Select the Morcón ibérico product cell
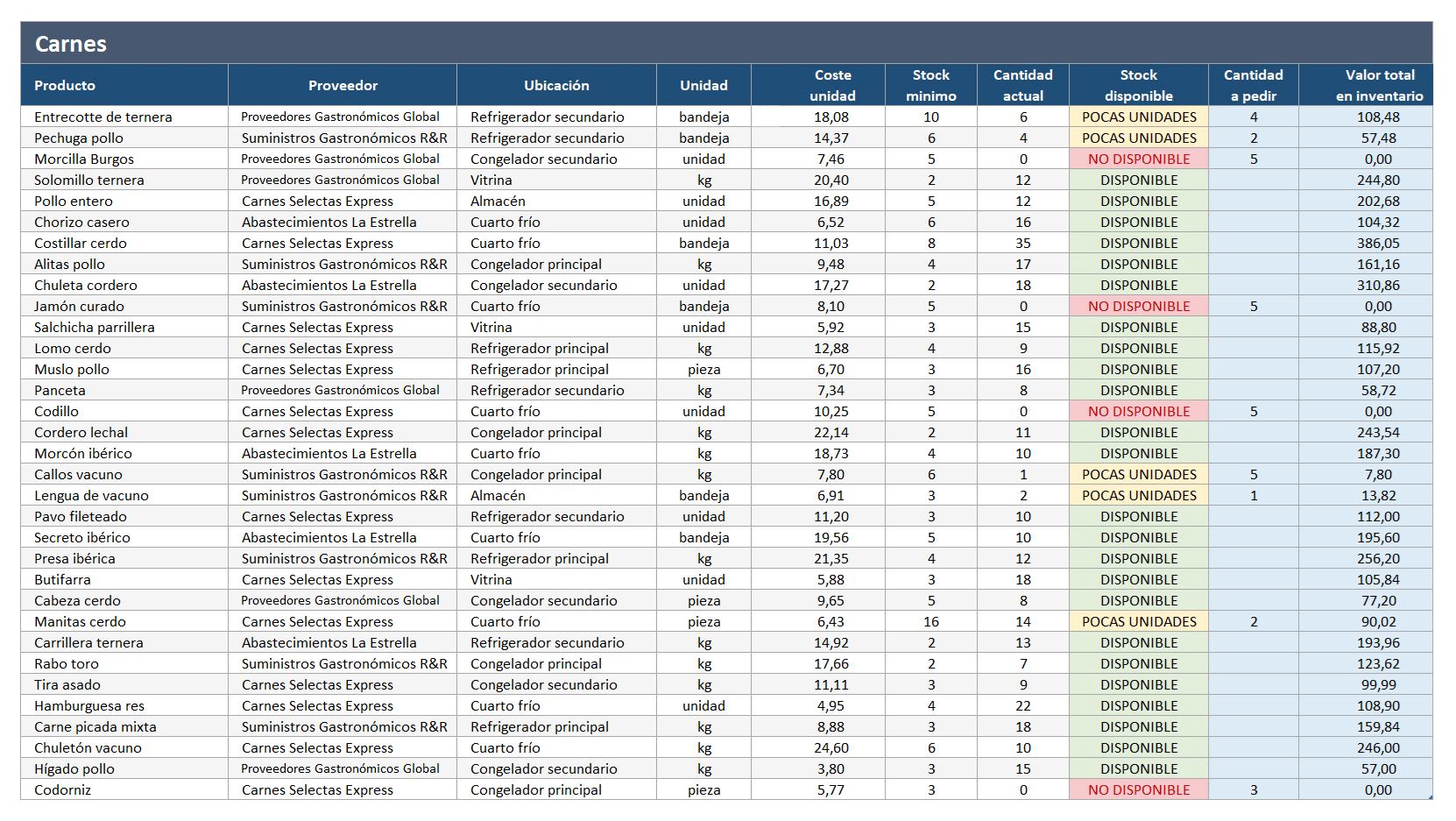Viewport: 1456px width, 821px height. (x=124, y=453)
